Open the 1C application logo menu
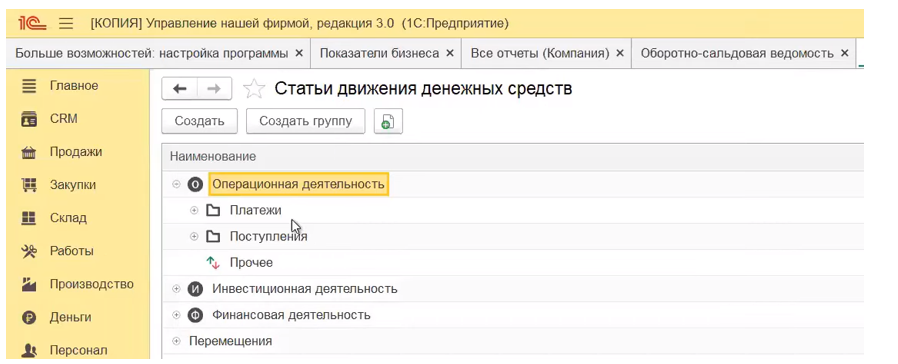898x364 pixels. [32, 23]
